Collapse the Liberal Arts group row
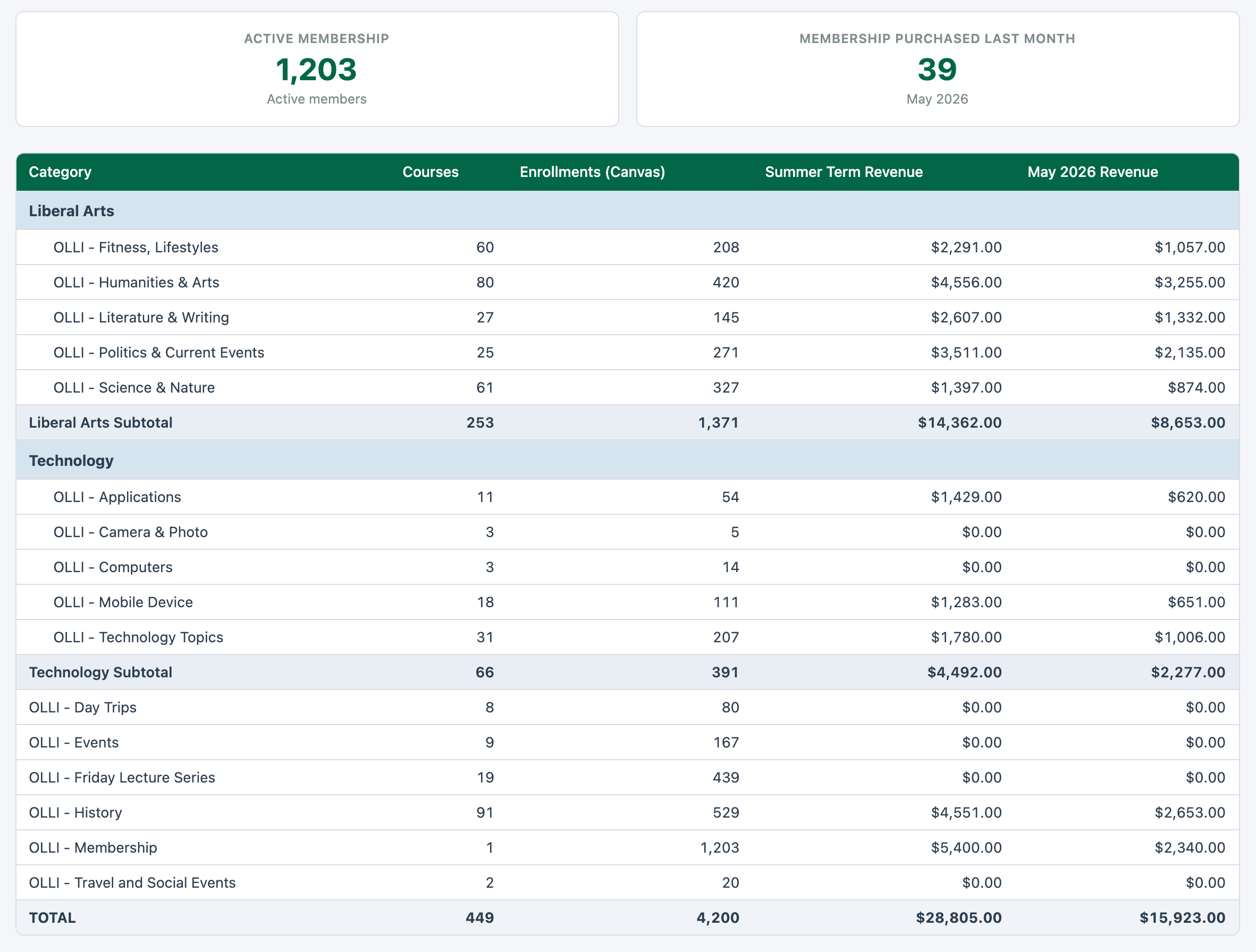The width and height of the screenshot is (1256, 952). [x=627, y=210]
